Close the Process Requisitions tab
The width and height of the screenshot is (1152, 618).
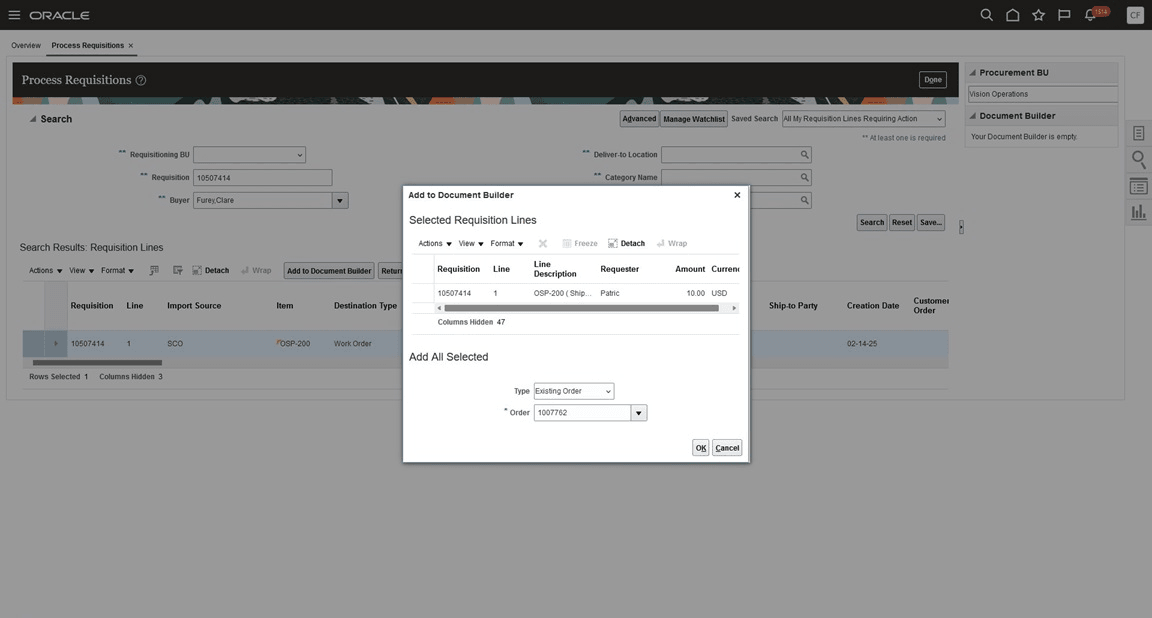[x=131, y=46]
